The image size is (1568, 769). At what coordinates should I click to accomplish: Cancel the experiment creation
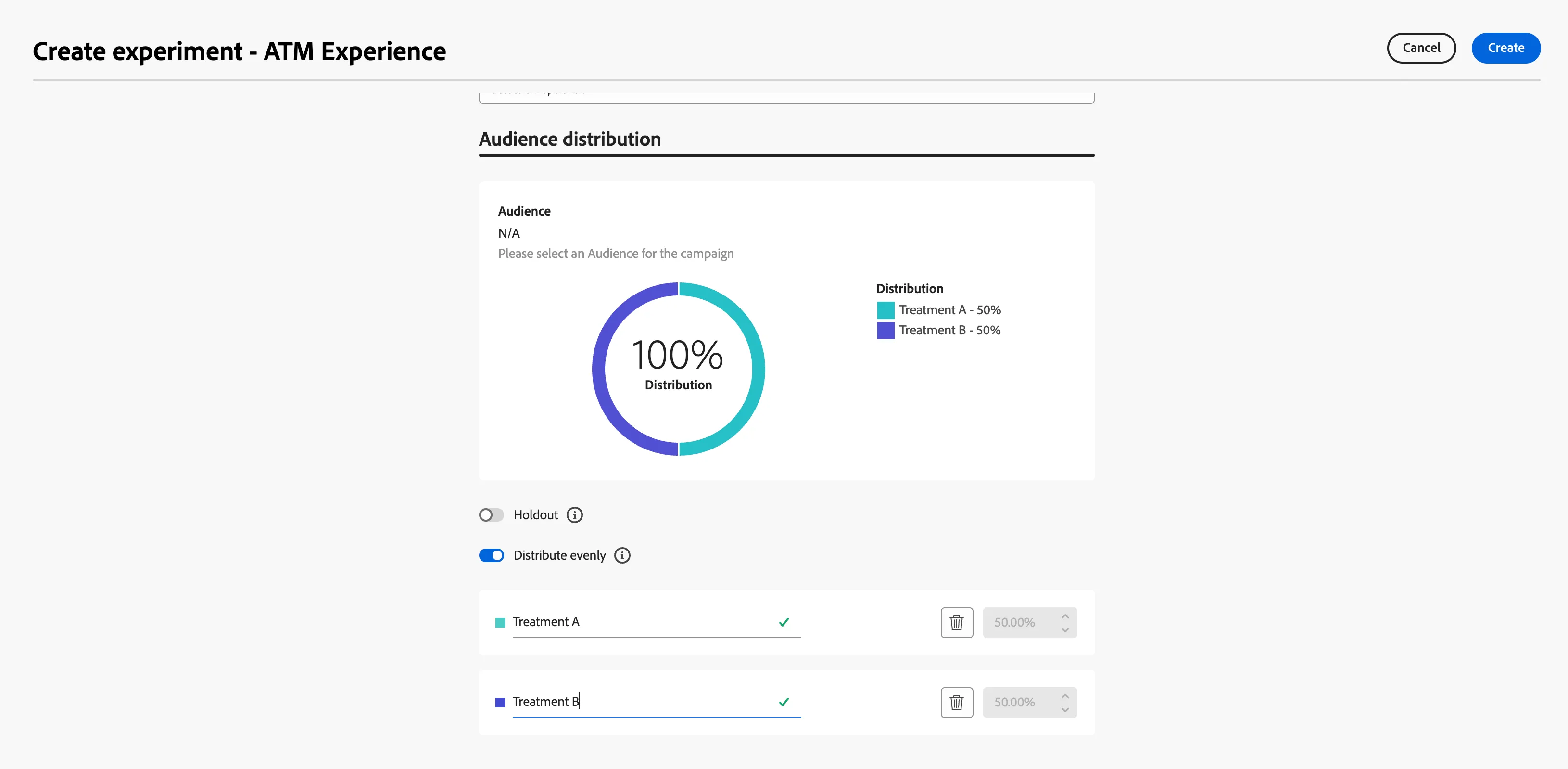1421,48
